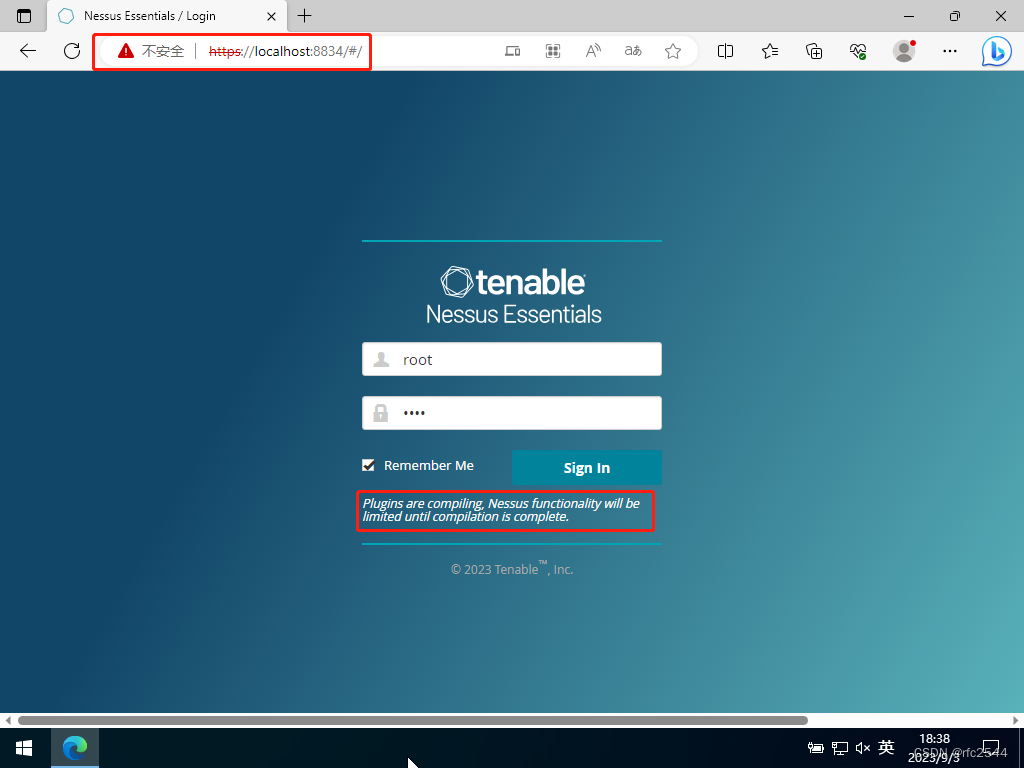Click the Edge icon in taskbar

75,748
